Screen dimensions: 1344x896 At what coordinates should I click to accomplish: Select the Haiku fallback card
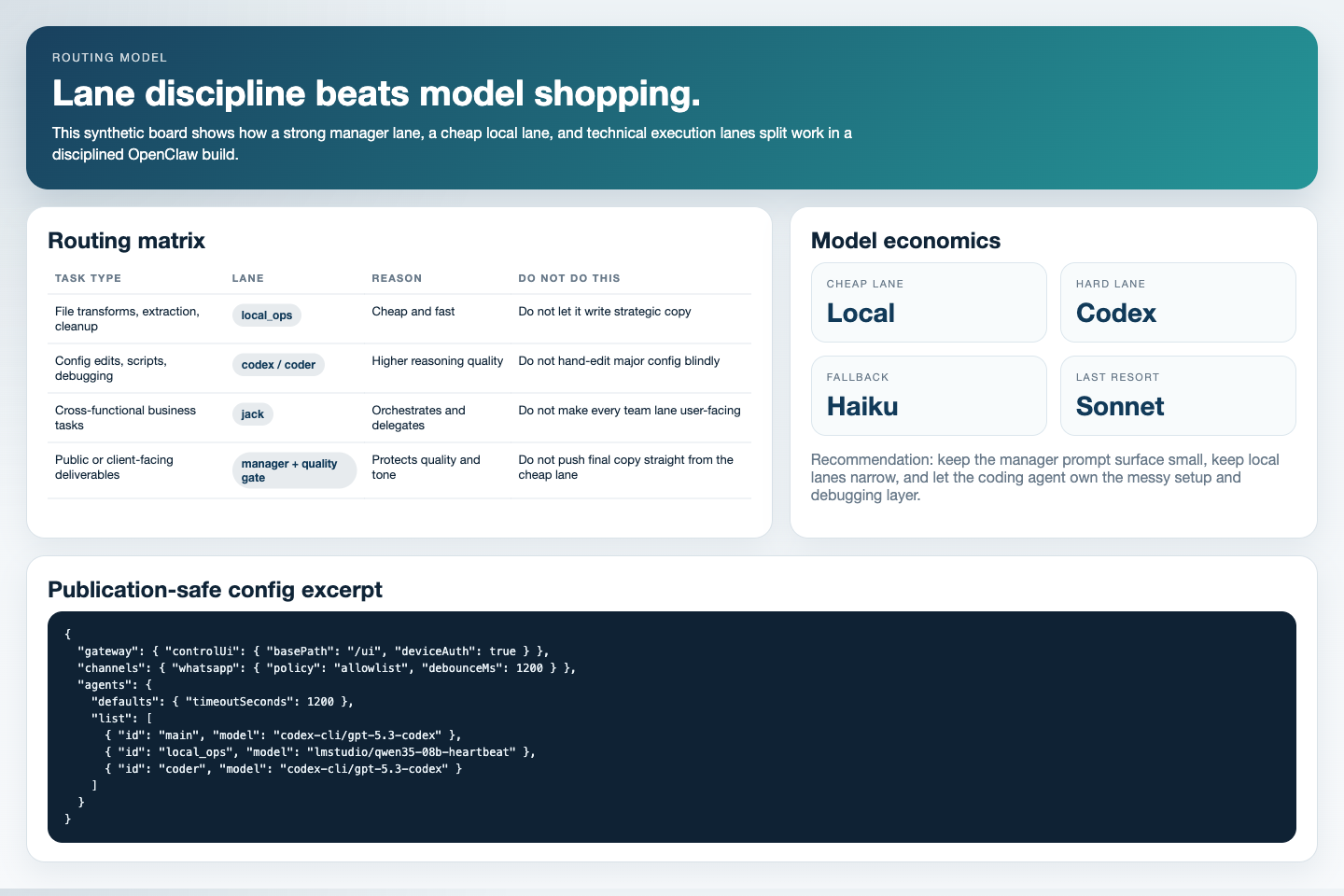[x=929, y=396]
